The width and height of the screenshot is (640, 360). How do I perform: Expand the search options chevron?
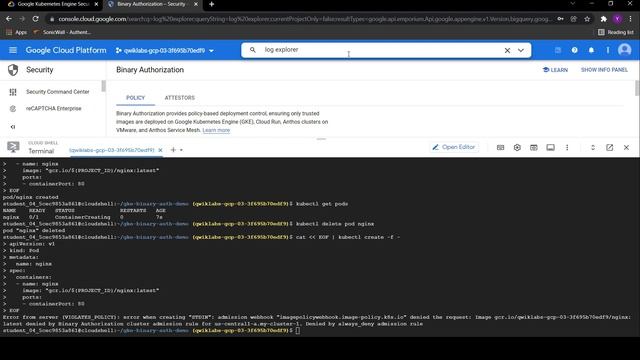[521, 50]
